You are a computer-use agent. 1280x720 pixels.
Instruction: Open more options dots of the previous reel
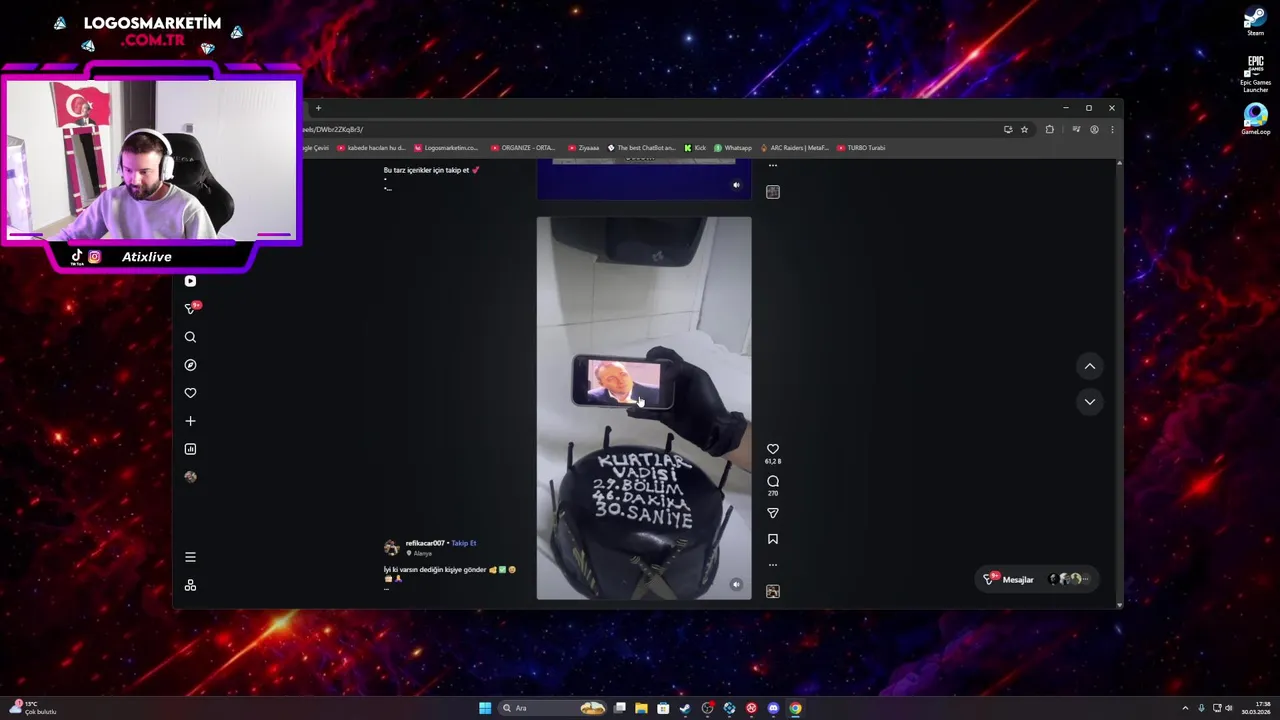coord(772,166)
